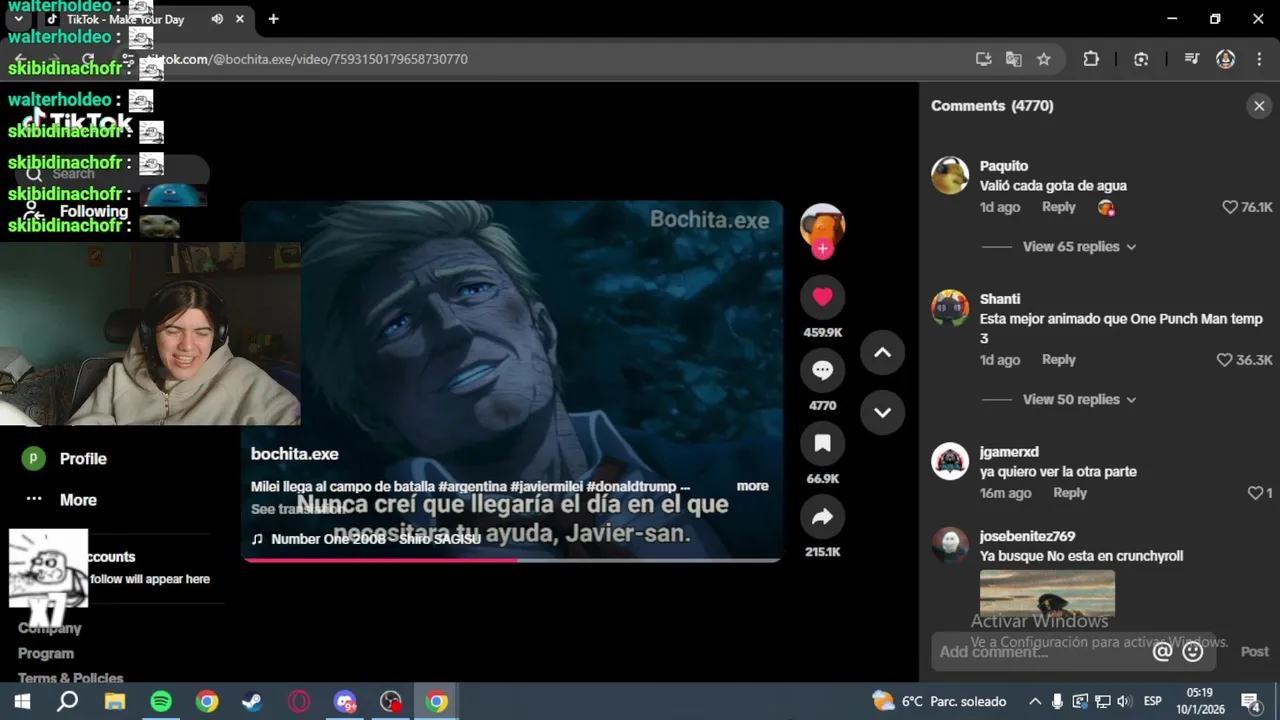The image size is (1280, 720).
Task: Share the video using the arrow icon
Action: [822, 517]
